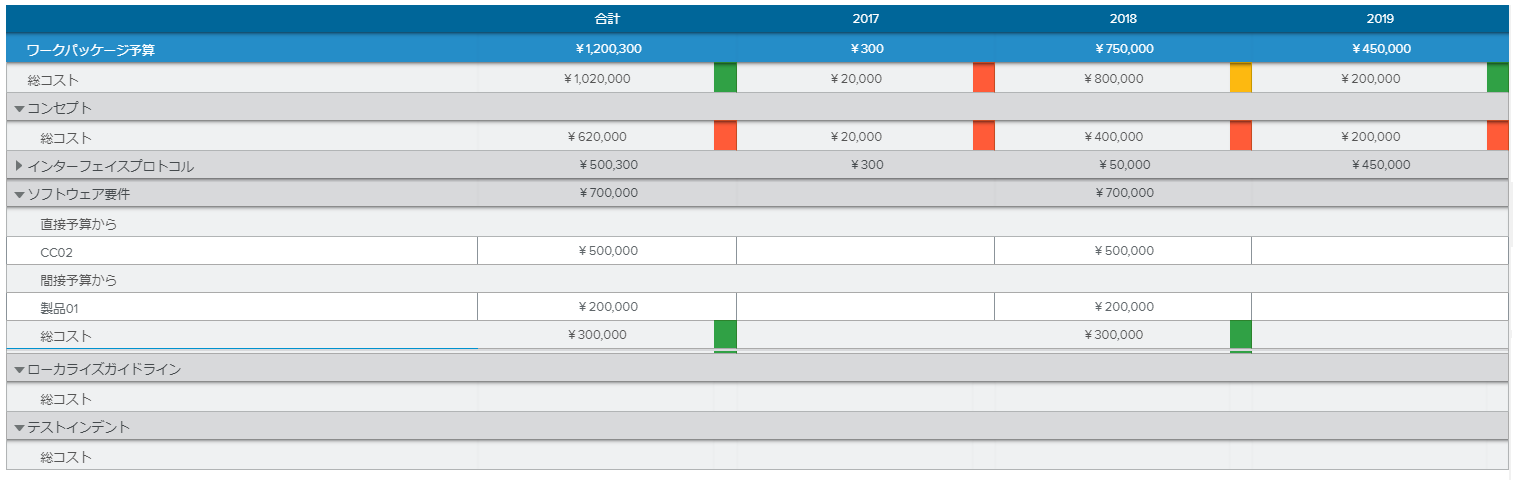Click green status indicator beside ¥1,020,000 total
Image resolution: width=1517 pixels, height=480 pixels.
(x=725, y=78)
